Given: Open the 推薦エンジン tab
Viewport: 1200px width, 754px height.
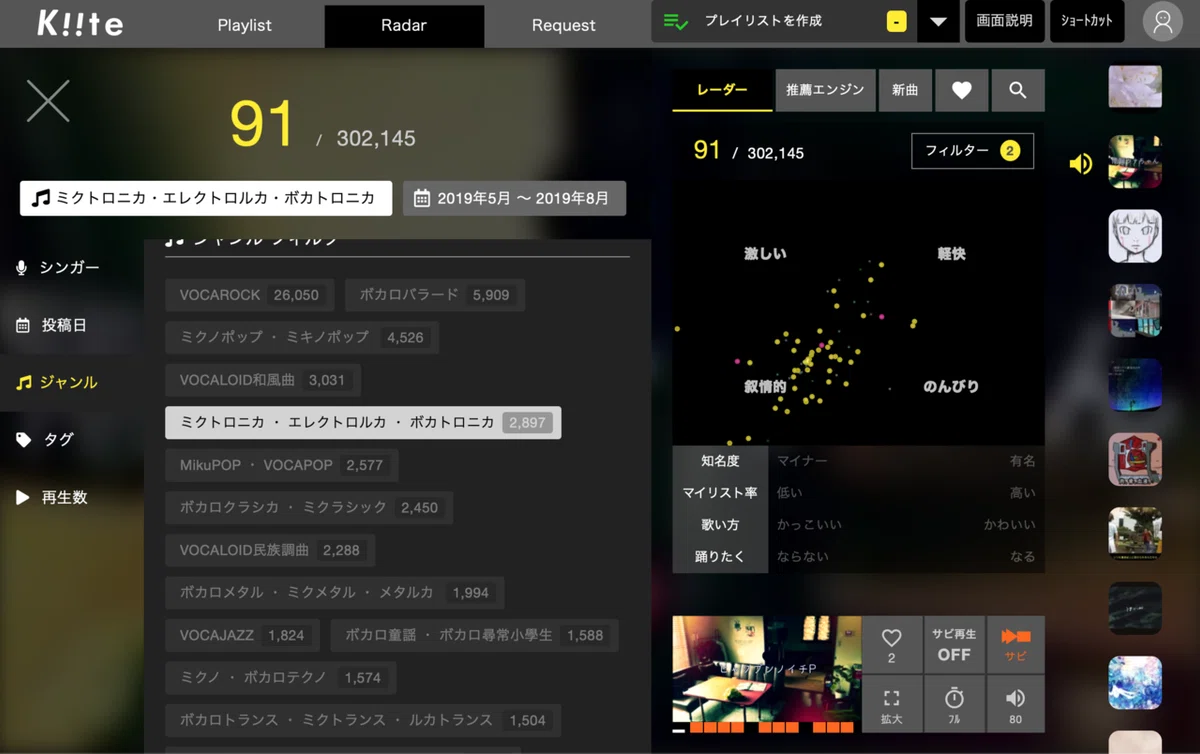Looking at the screenshot, I should tap(825, 90).
